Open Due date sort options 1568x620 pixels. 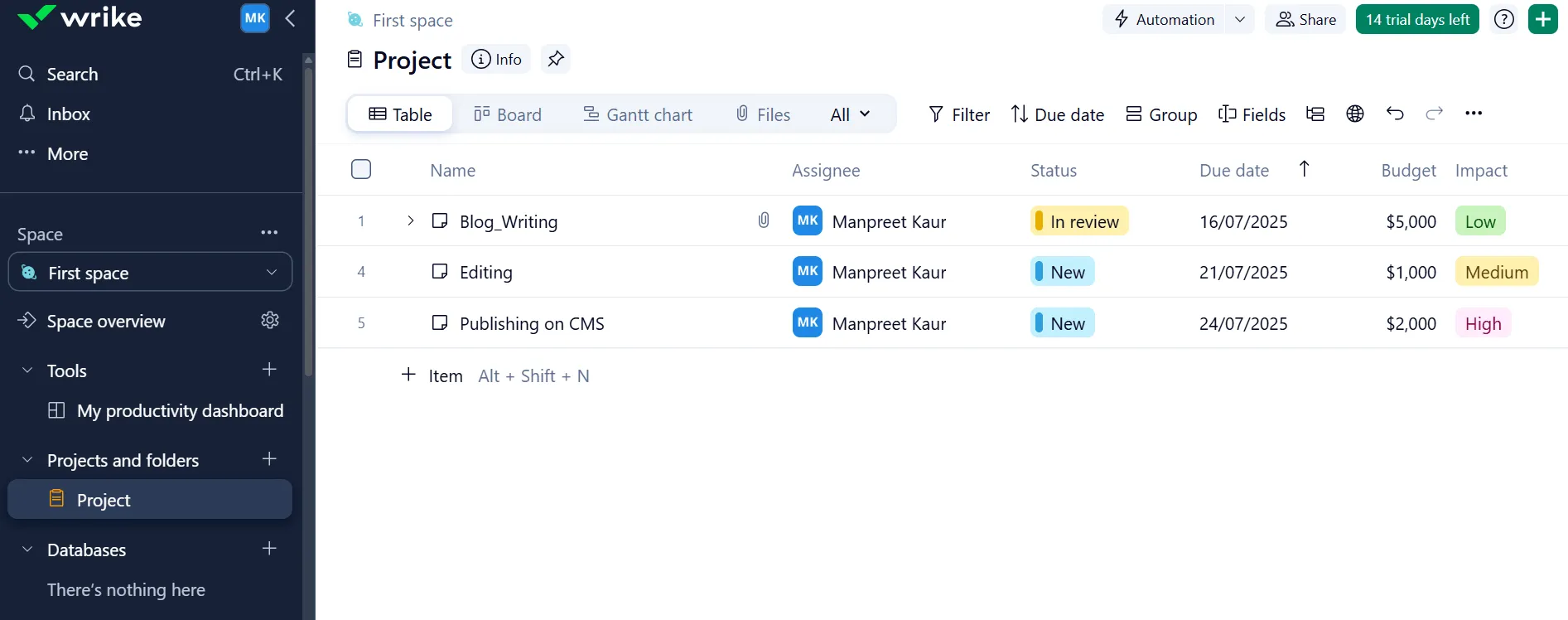pos(1058,114)
